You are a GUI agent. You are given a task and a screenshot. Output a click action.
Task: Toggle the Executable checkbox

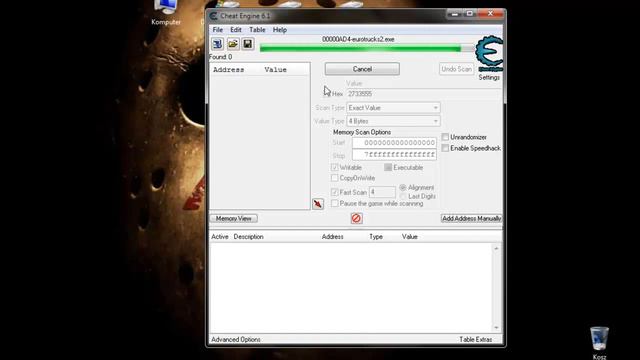click(x=388, y=167)
